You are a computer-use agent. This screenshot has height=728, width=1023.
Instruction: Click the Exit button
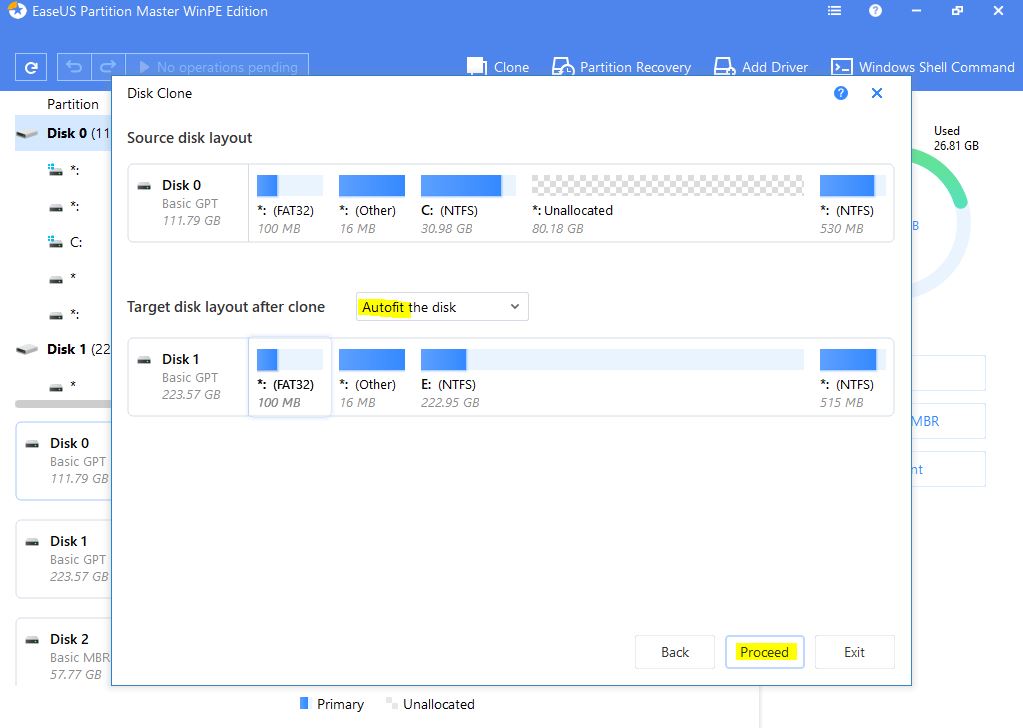click(x=854, y=652)
